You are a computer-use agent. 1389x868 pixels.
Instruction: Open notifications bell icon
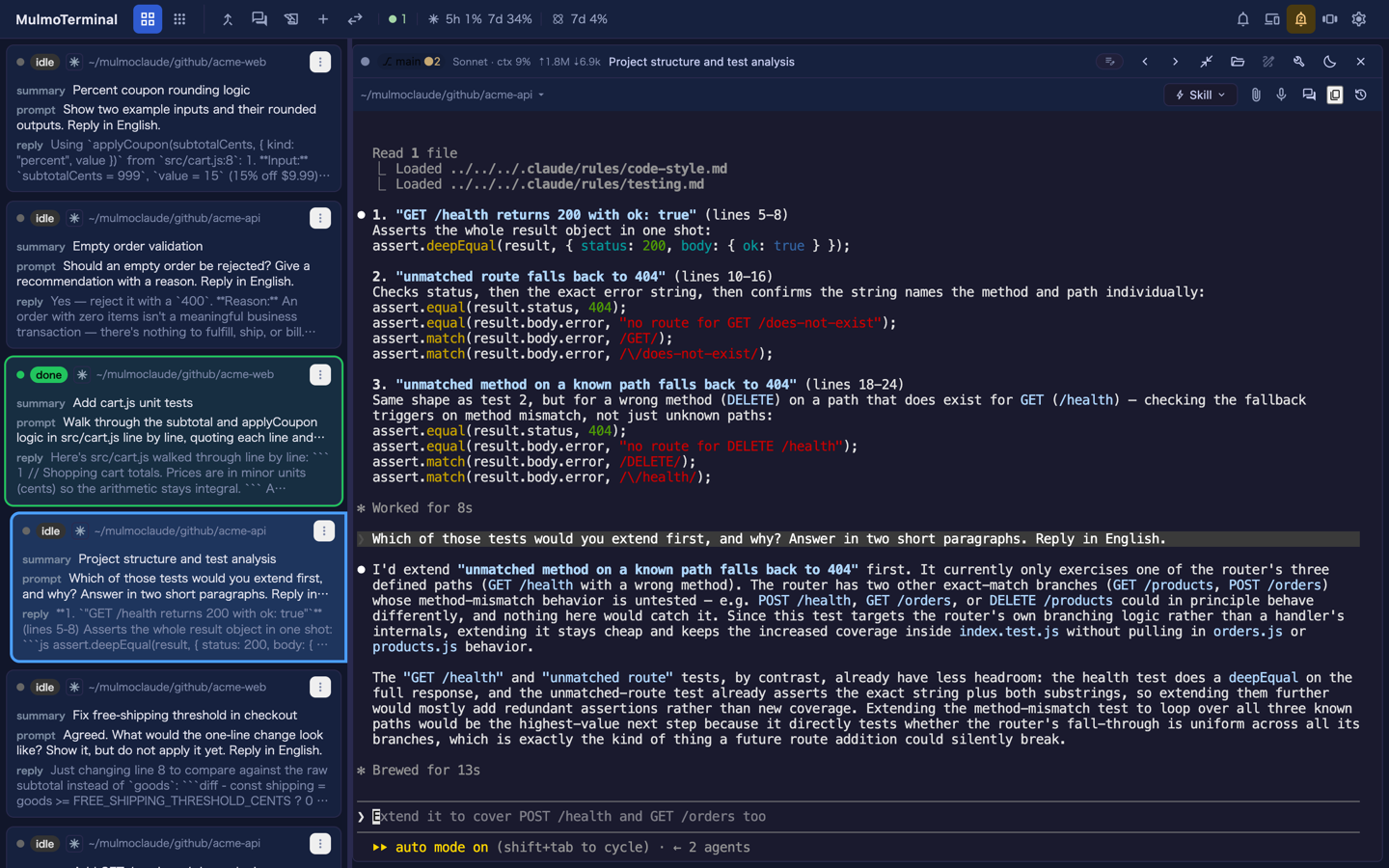coord(1243,19)
